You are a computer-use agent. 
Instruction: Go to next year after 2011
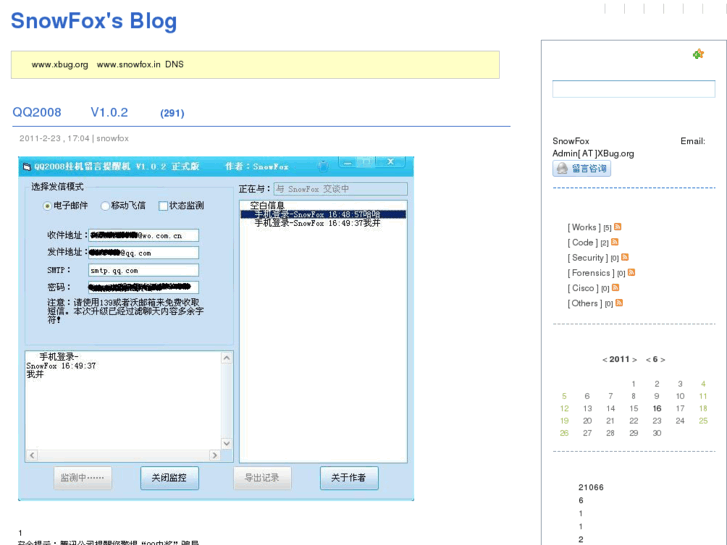click(x=634, y=359)
